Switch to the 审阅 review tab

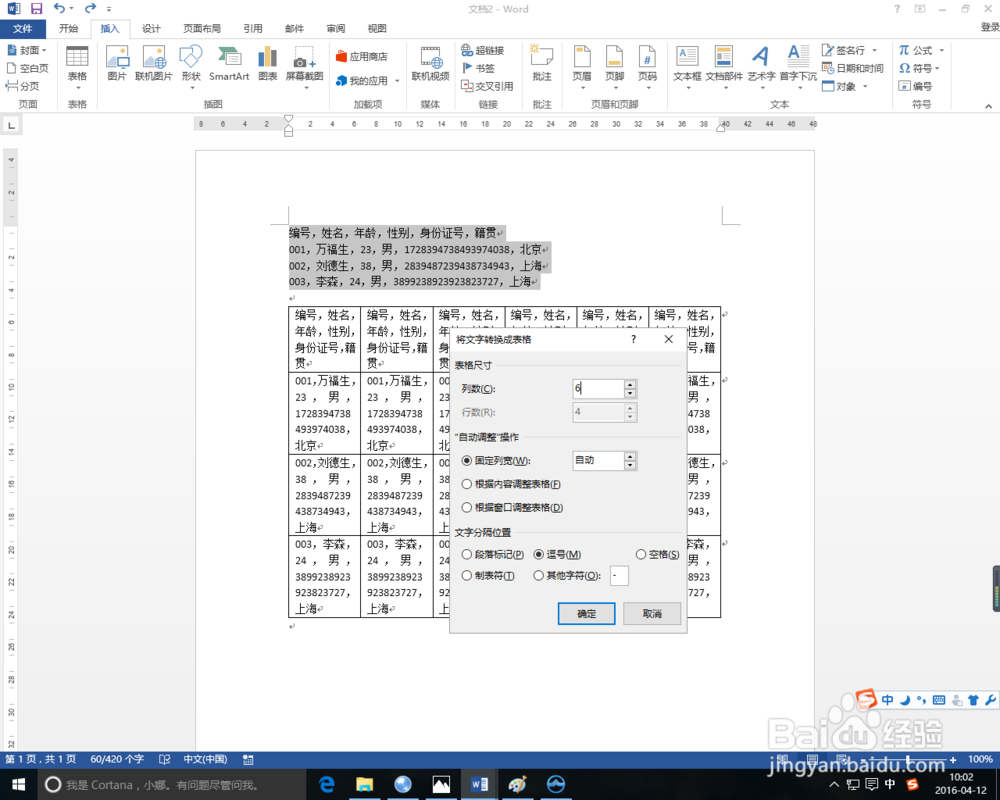click(x=335, y=28)
